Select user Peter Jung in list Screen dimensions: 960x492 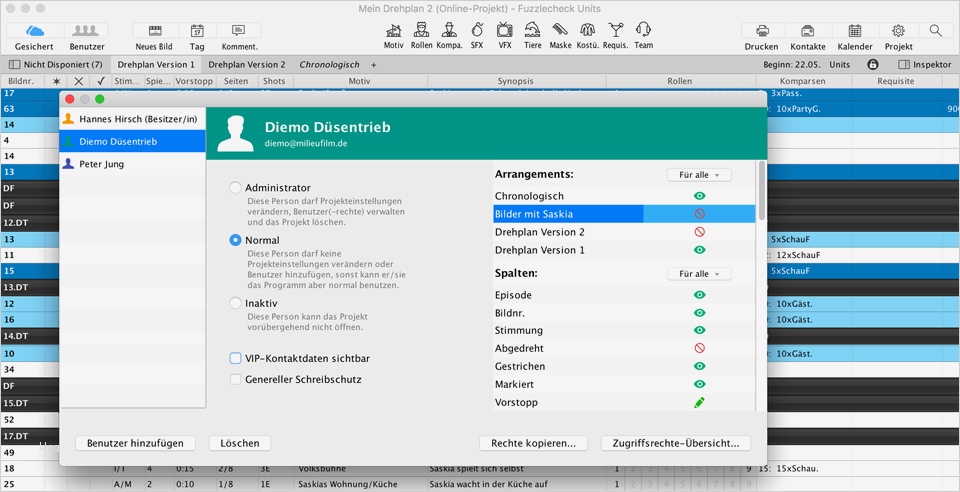click(102, 164)
